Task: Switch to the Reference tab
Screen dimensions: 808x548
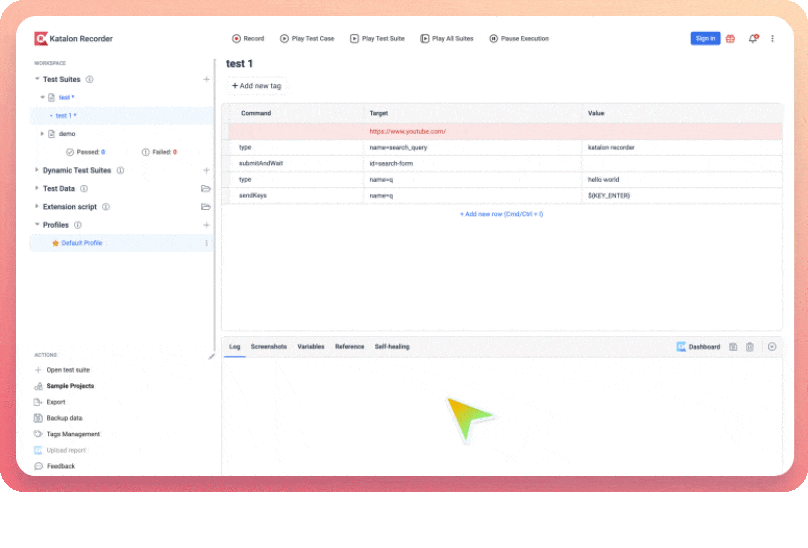Action: coord(349,346)
